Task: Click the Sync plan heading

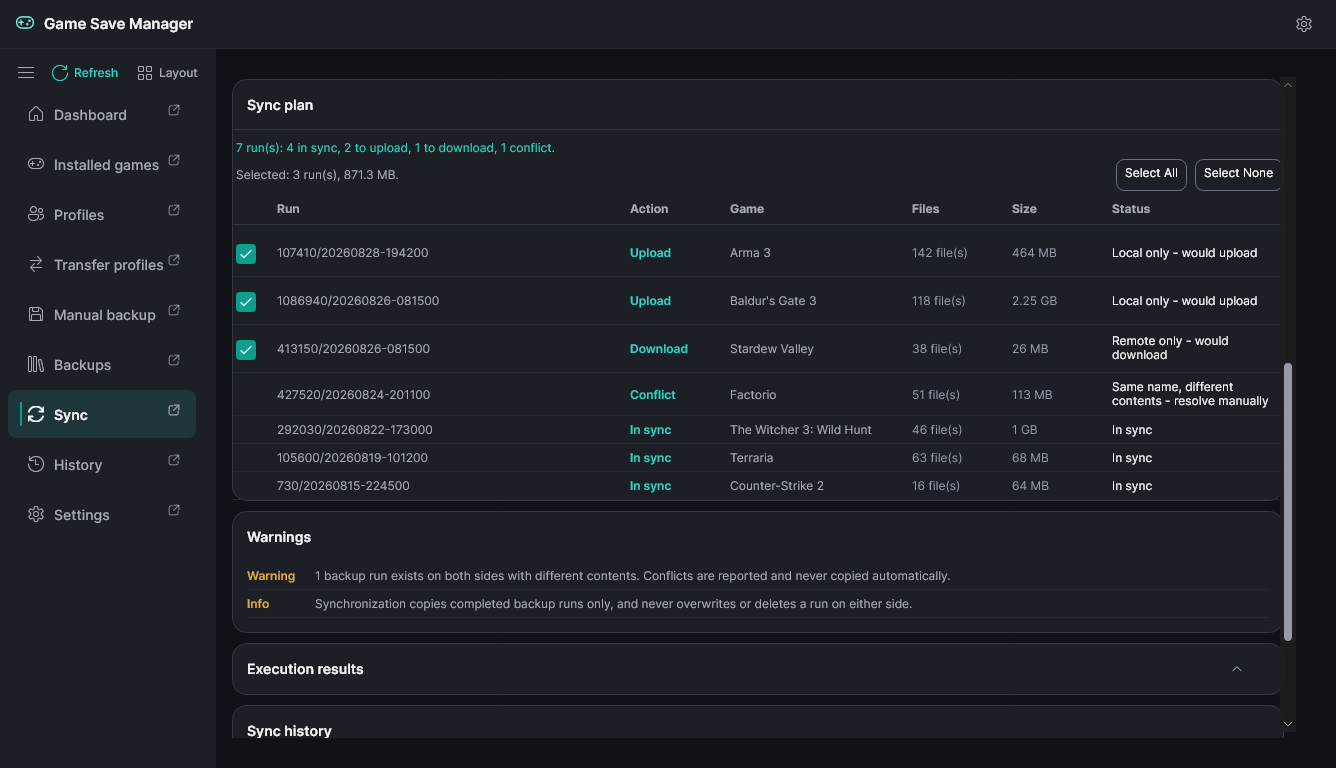Action: tap(280, 105)
